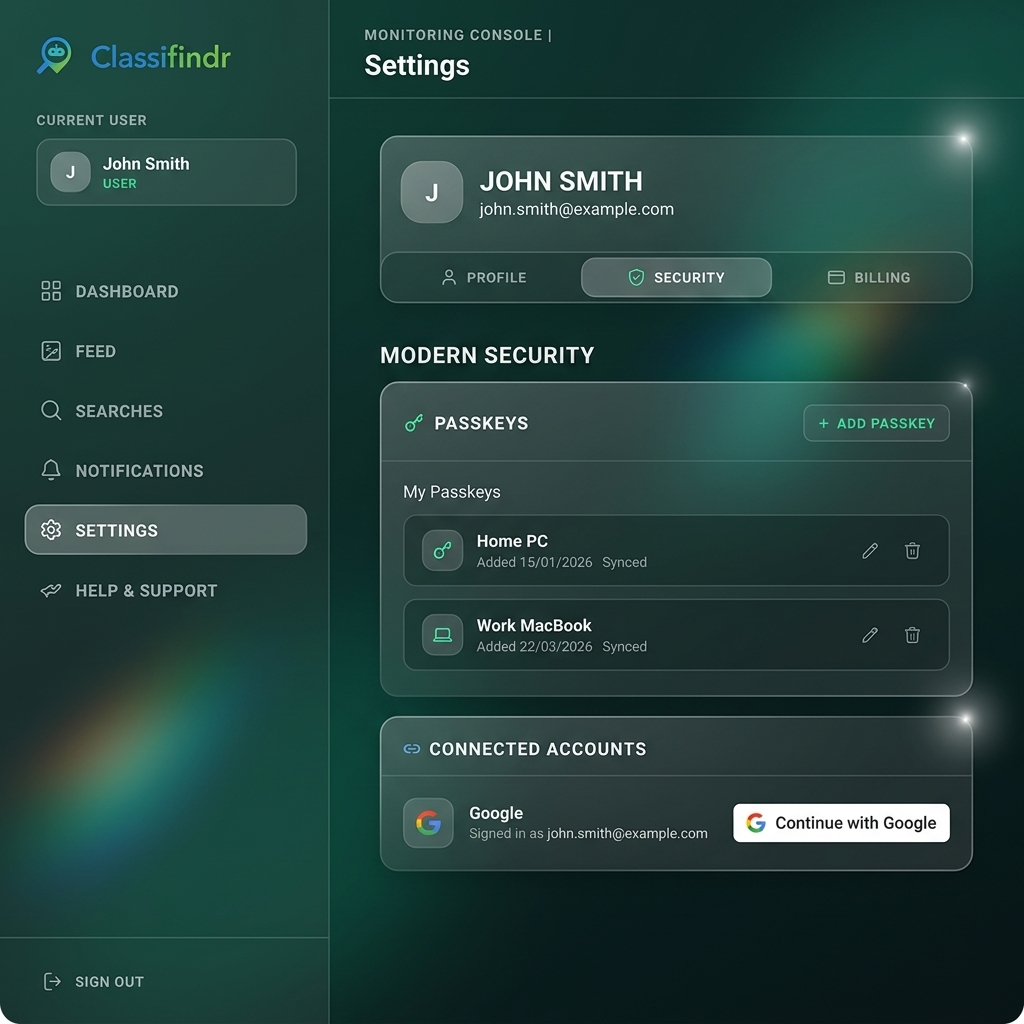Click the Help & Support handshake icon
1024x1024 pixels.
pos(51,590)
